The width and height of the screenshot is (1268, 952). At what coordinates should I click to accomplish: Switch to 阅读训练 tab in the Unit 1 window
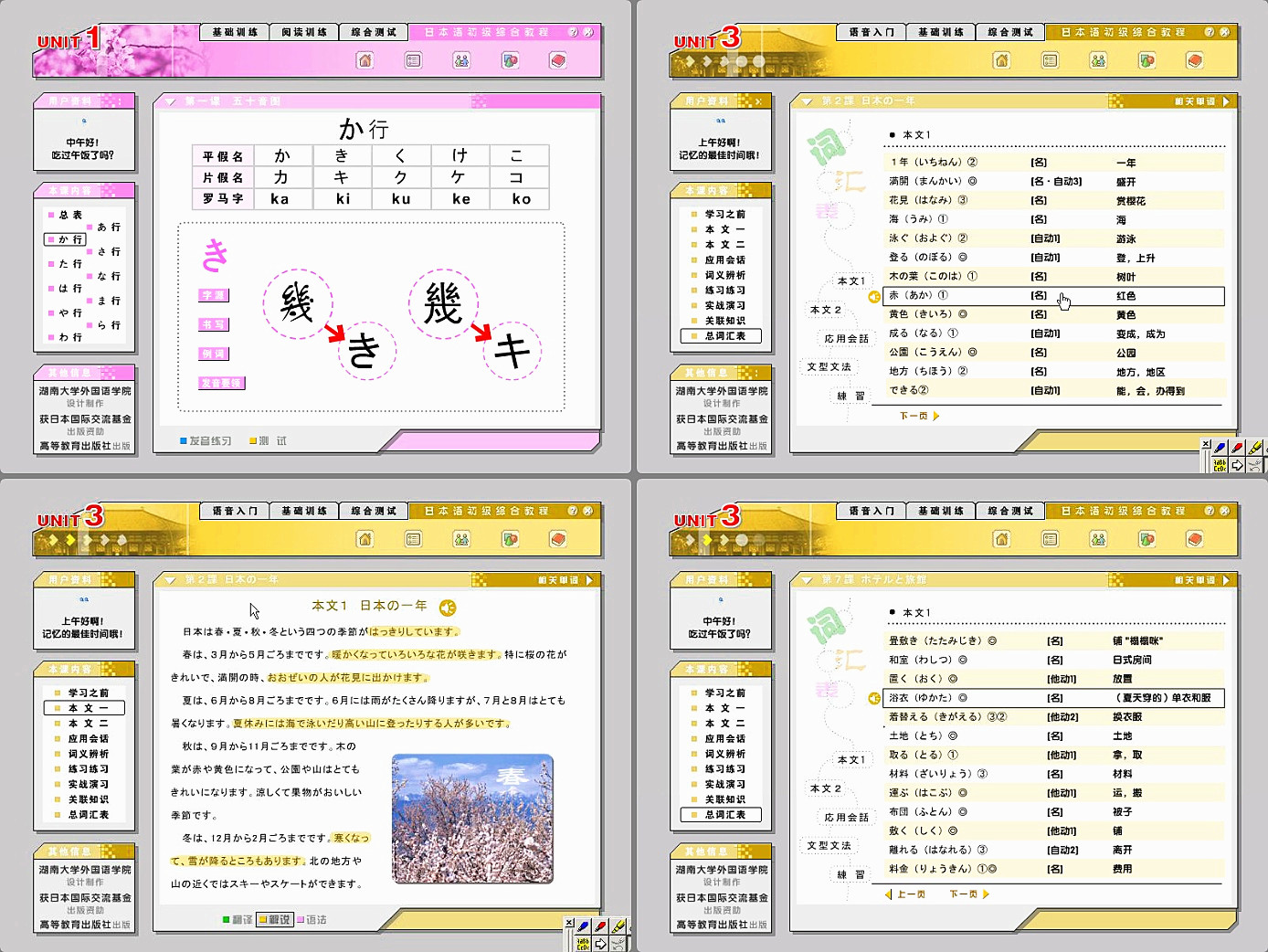[x=304, y=32]
